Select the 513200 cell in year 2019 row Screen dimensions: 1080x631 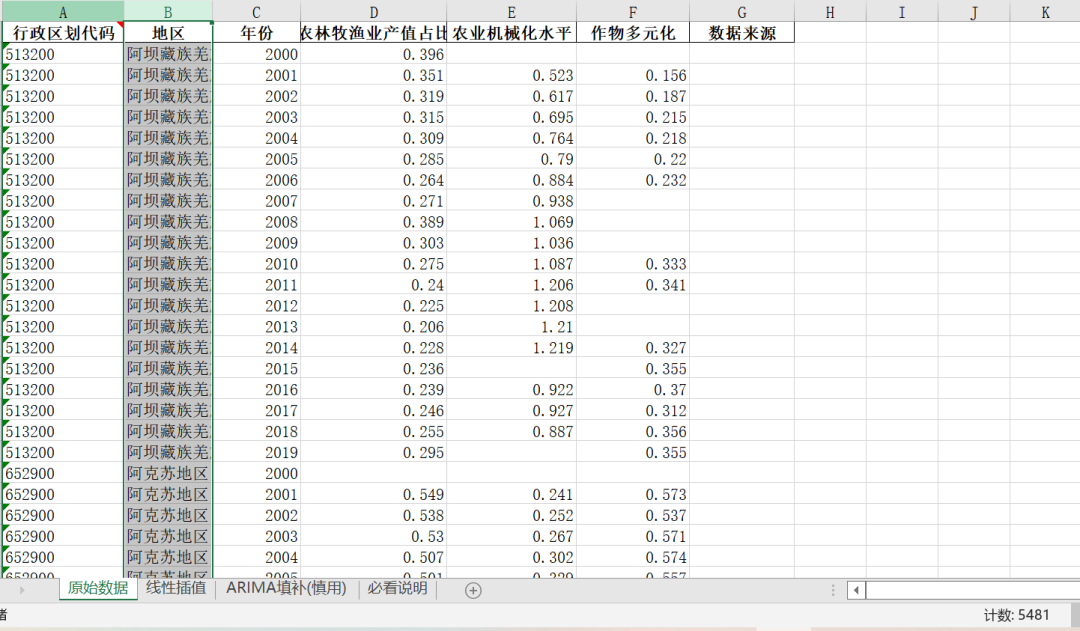click(63, 452)
